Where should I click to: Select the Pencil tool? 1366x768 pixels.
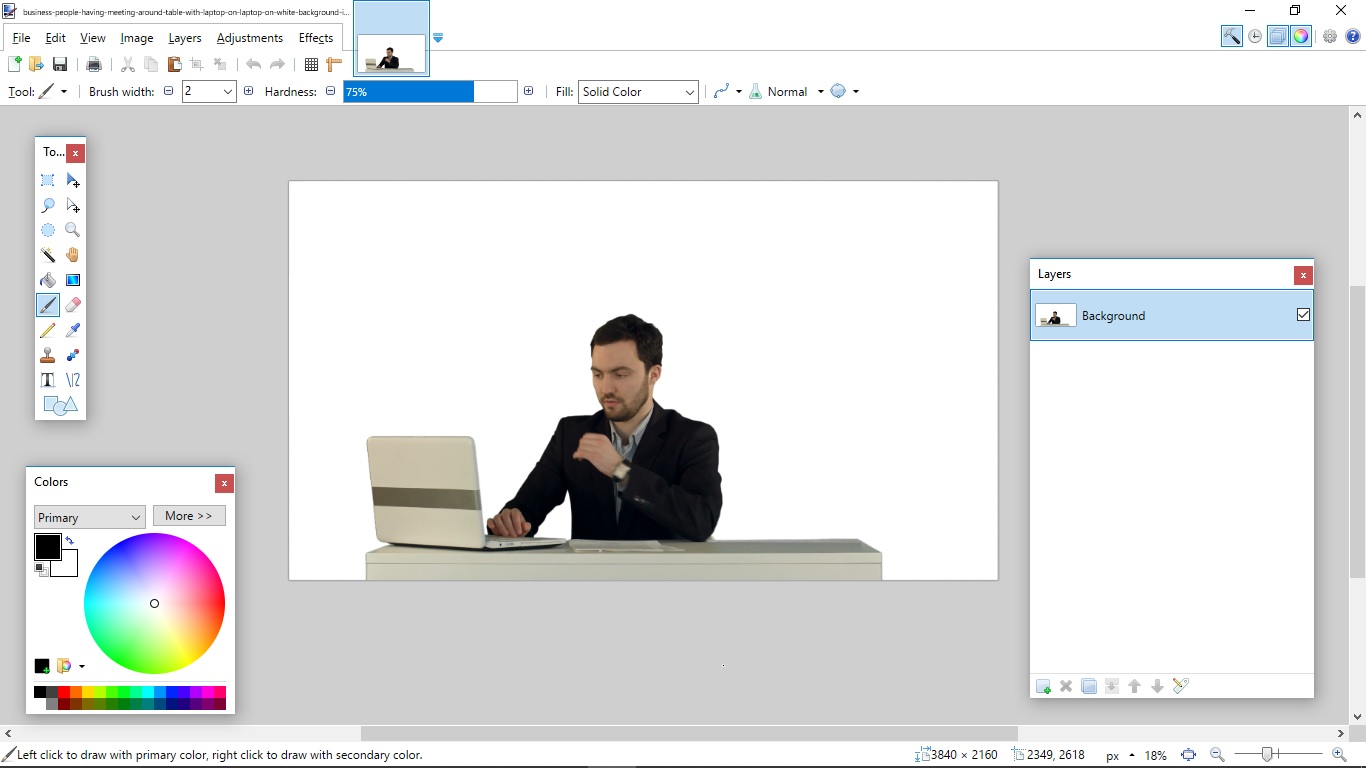pyautogui.click(x=47, y=330)
